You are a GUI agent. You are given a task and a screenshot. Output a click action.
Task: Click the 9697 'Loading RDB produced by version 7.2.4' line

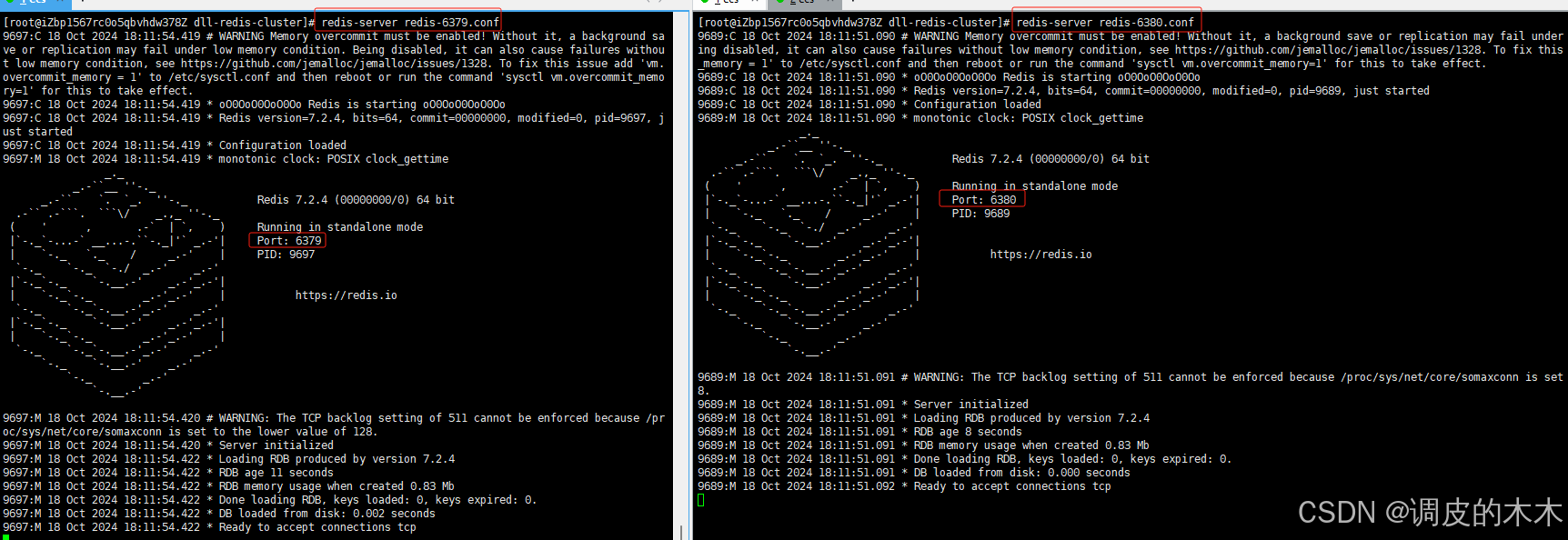pos(228,459)
